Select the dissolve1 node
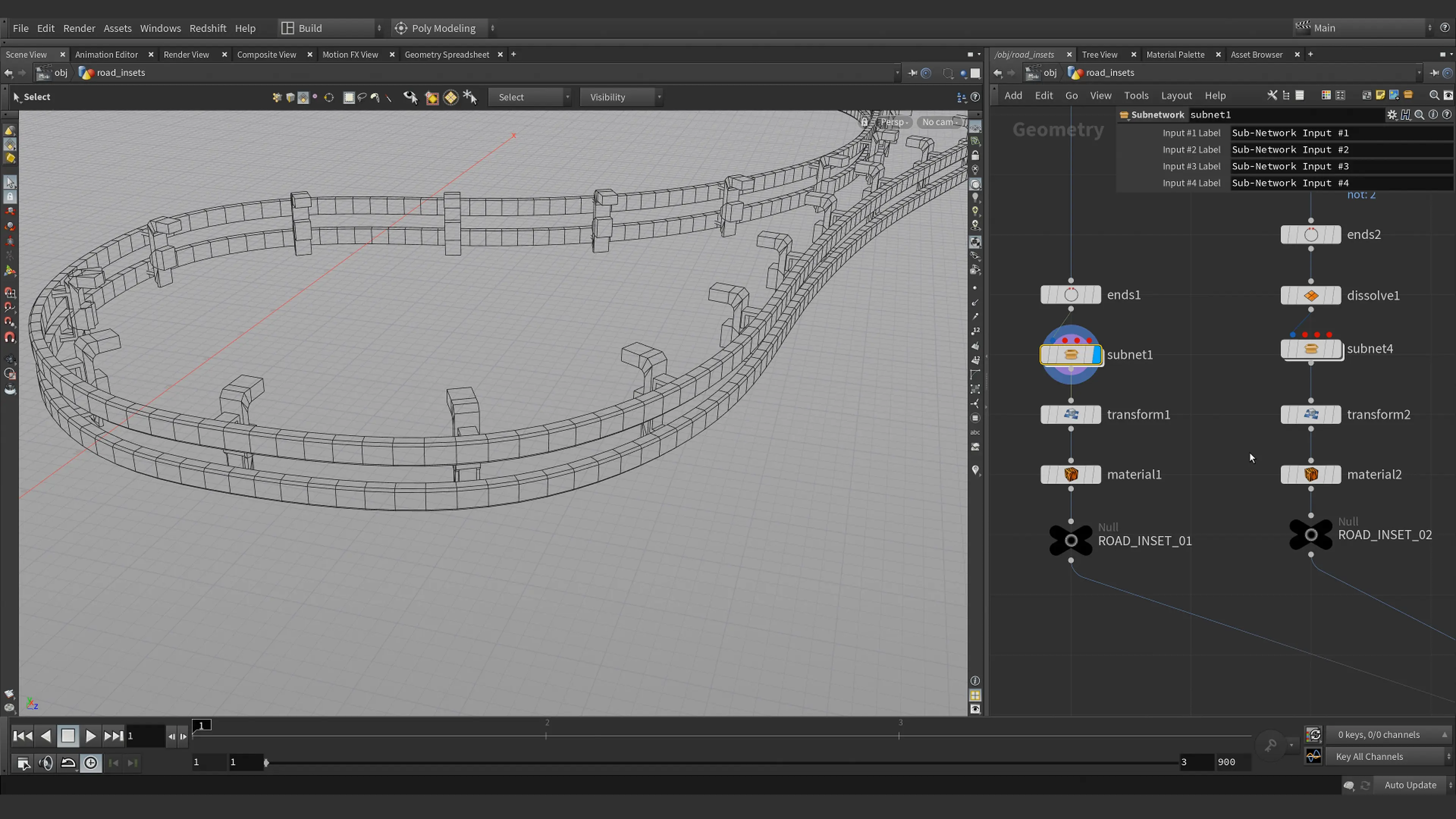1456x819 pixels. click(1311, 296)
